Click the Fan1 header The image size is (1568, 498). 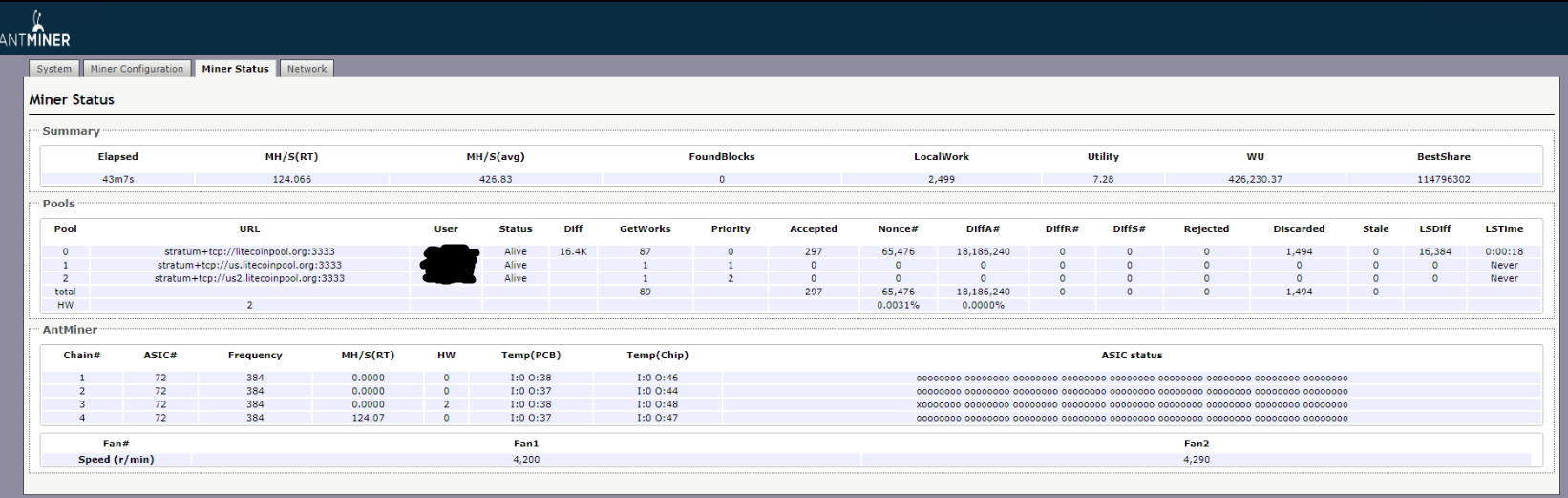526,444
